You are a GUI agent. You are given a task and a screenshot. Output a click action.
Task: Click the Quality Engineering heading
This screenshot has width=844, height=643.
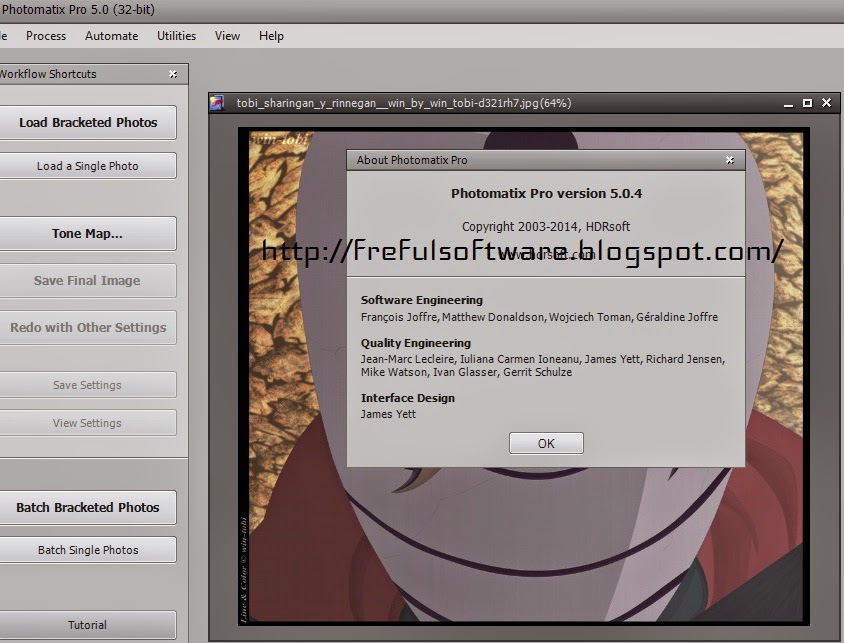(x=416, y=343)
